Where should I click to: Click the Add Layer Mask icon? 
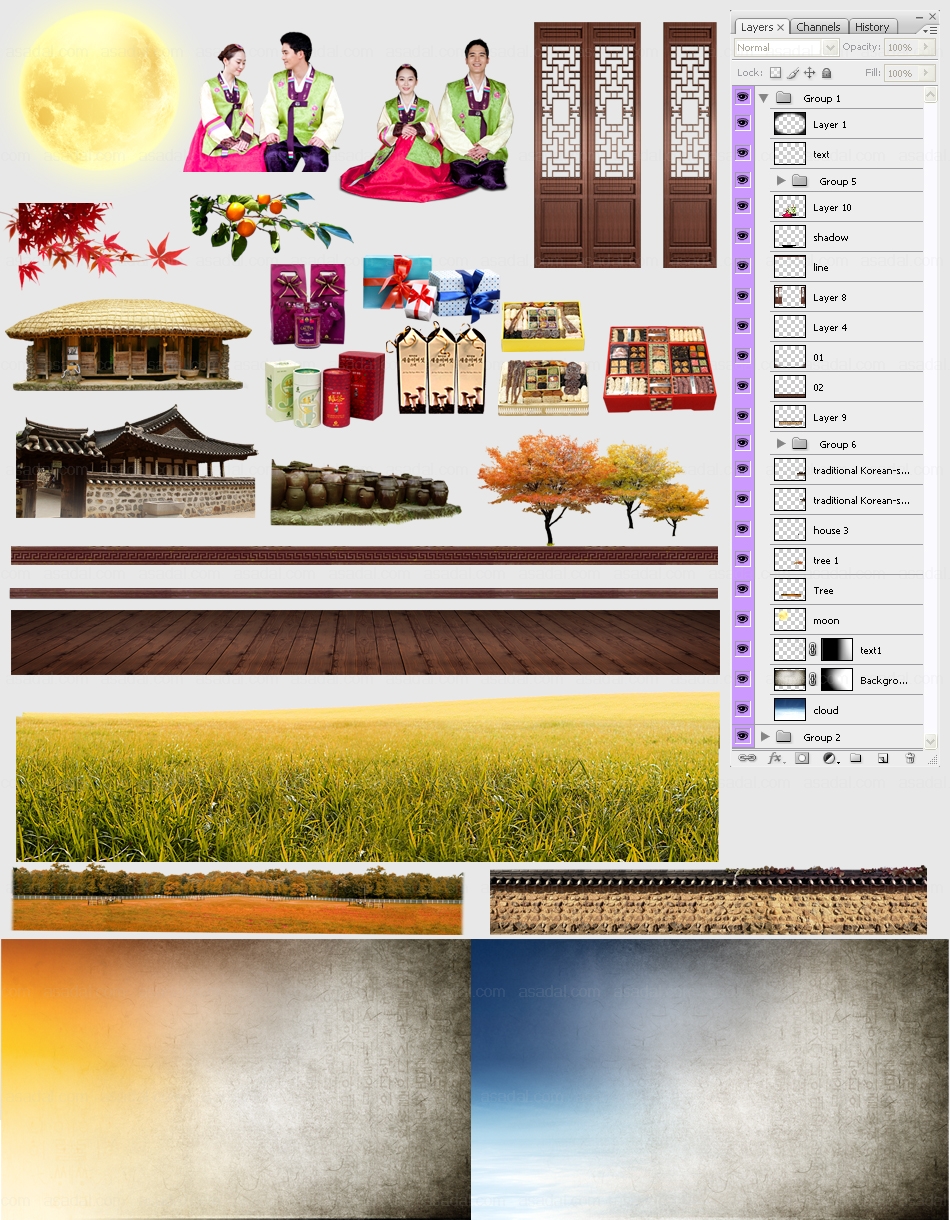tap(802, 759)
